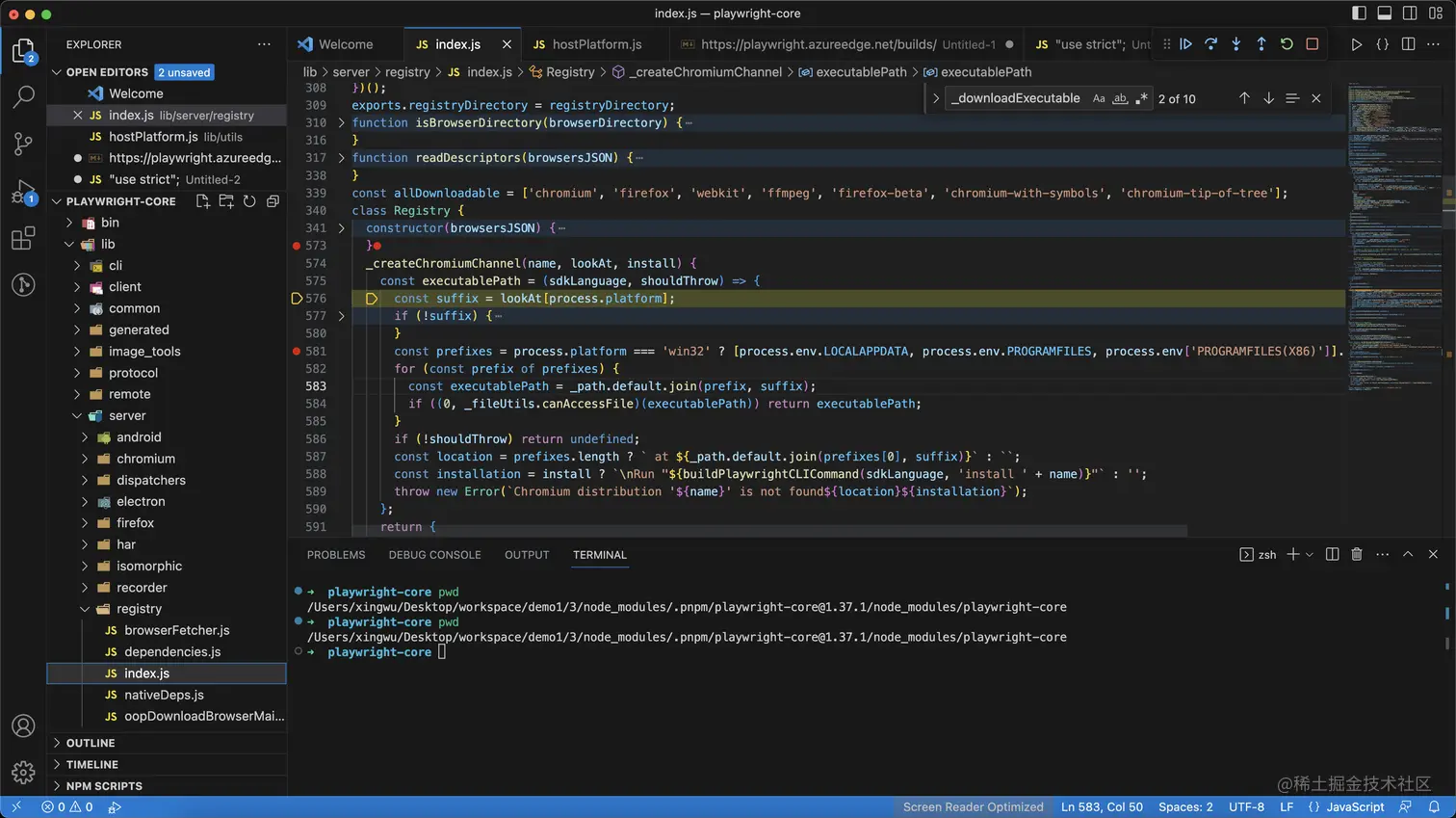Screen dimensions: 1456x818
Task: Expand the TIMELINE section
Action: tap(57, 764)
